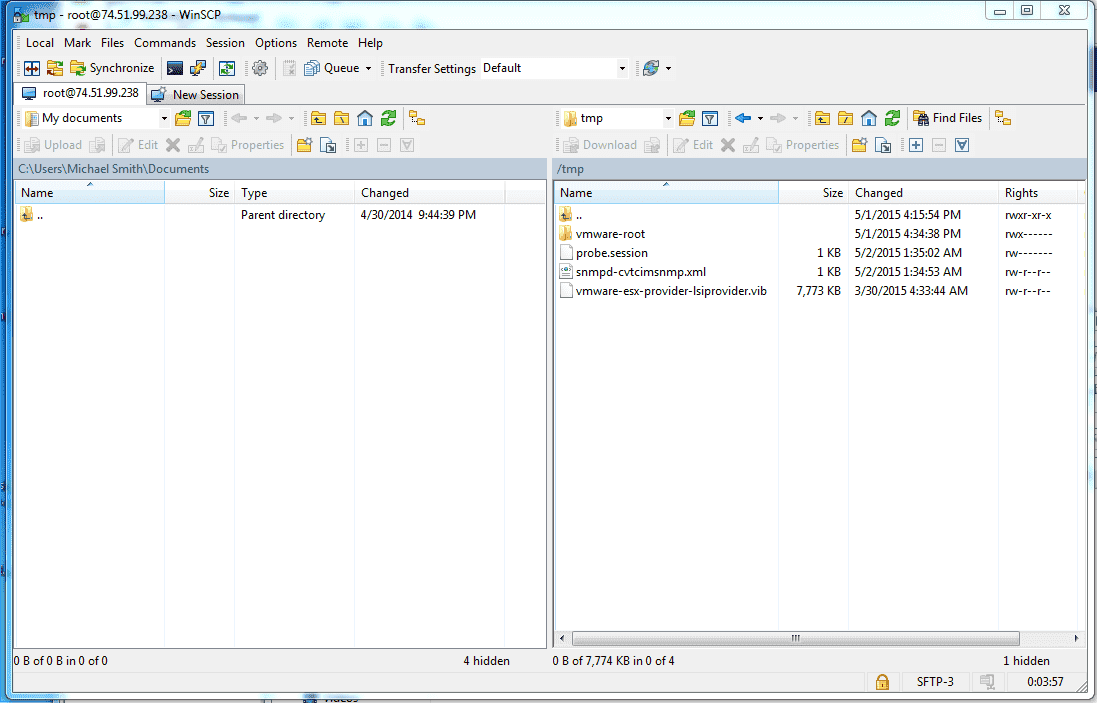
Task: Click the local directory tree icon
Action: 418,118
